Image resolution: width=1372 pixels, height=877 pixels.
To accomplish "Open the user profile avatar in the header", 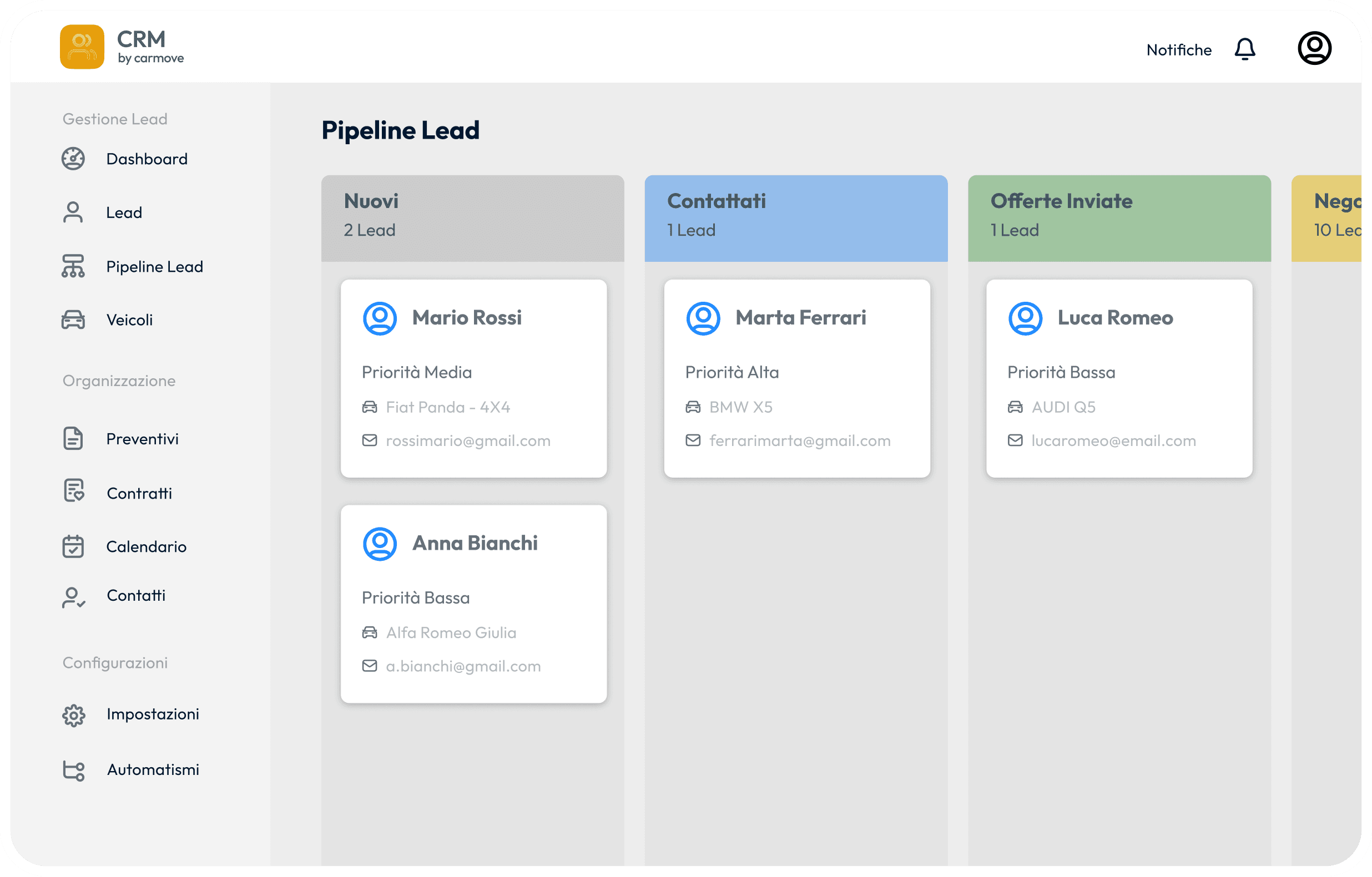I will pos(1314,48).
